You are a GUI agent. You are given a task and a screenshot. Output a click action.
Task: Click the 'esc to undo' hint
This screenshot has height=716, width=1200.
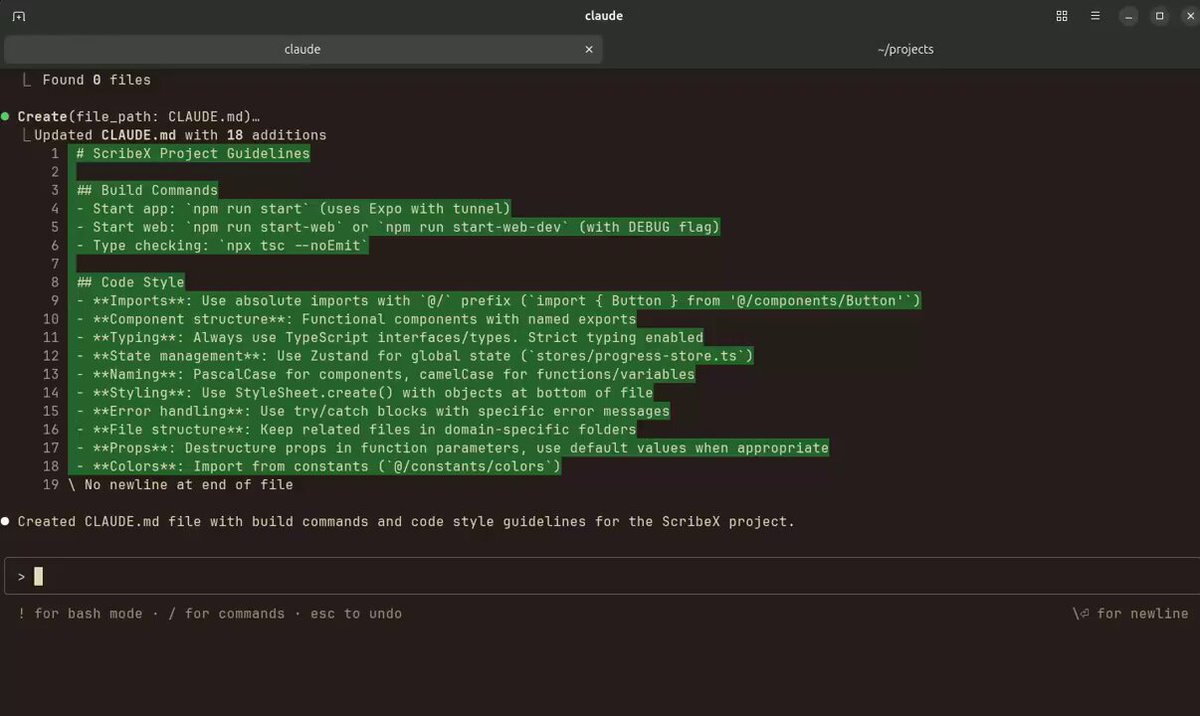[356, 614]
